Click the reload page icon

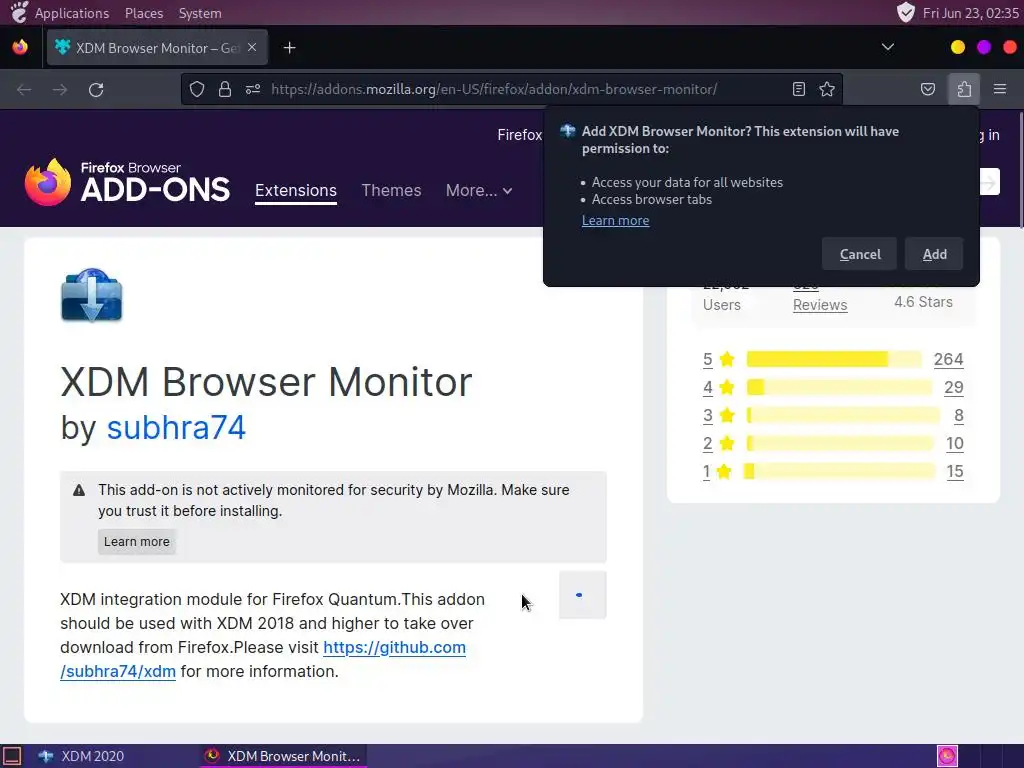pyautogui.click(x=96, y=89)
